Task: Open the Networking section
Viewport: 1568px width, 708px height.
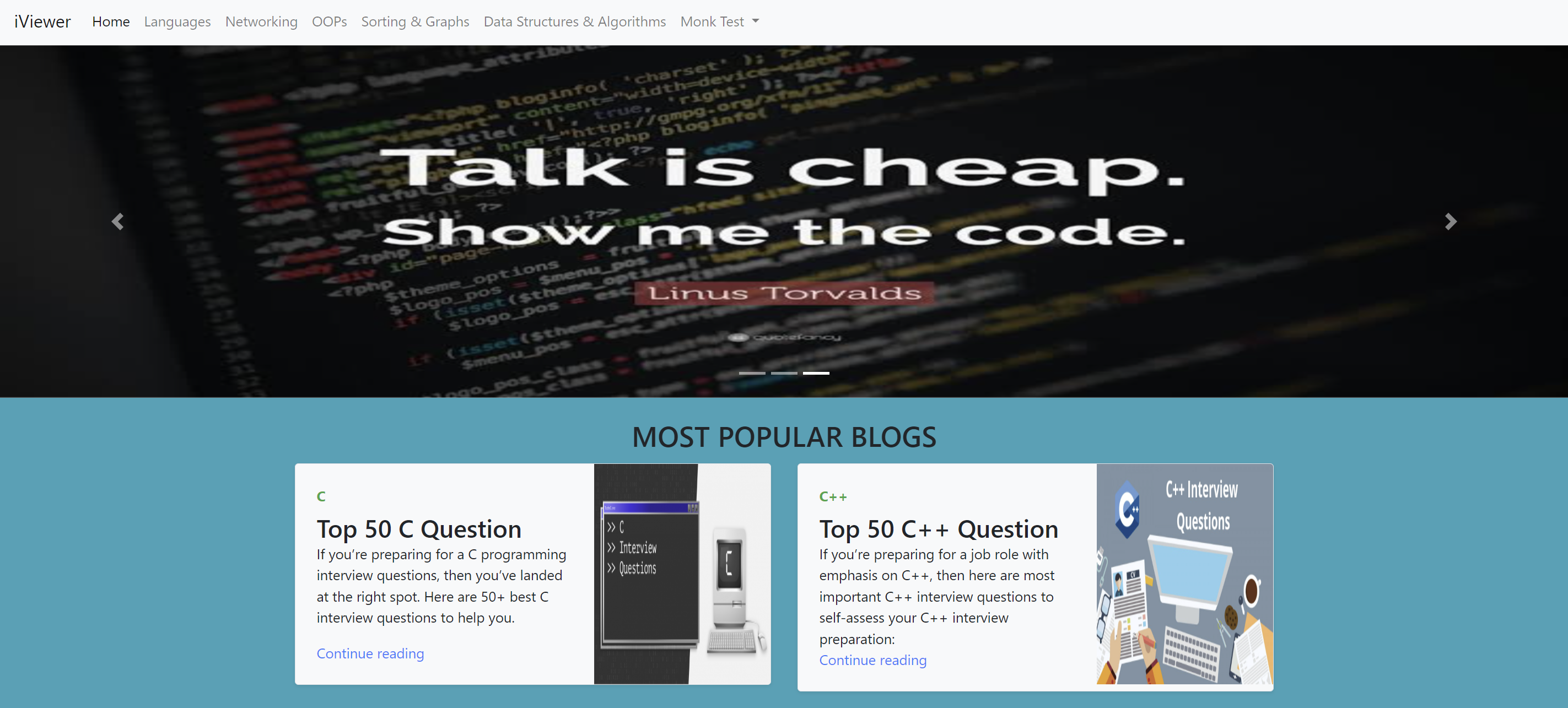Action: 261,22
